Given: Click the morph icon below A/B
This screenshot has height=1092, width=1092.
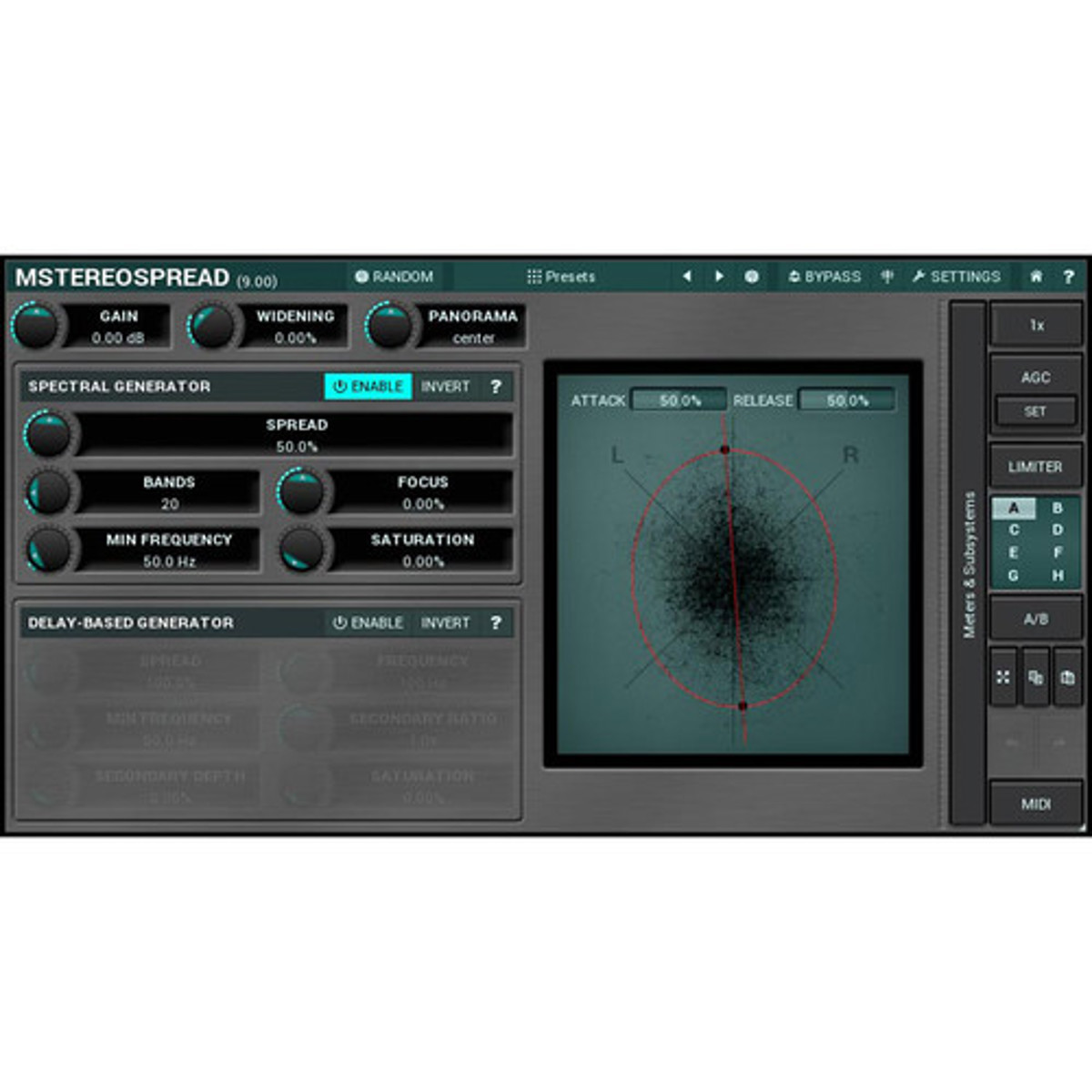Looking at the screenshot, I should (x=1004, y=677).
